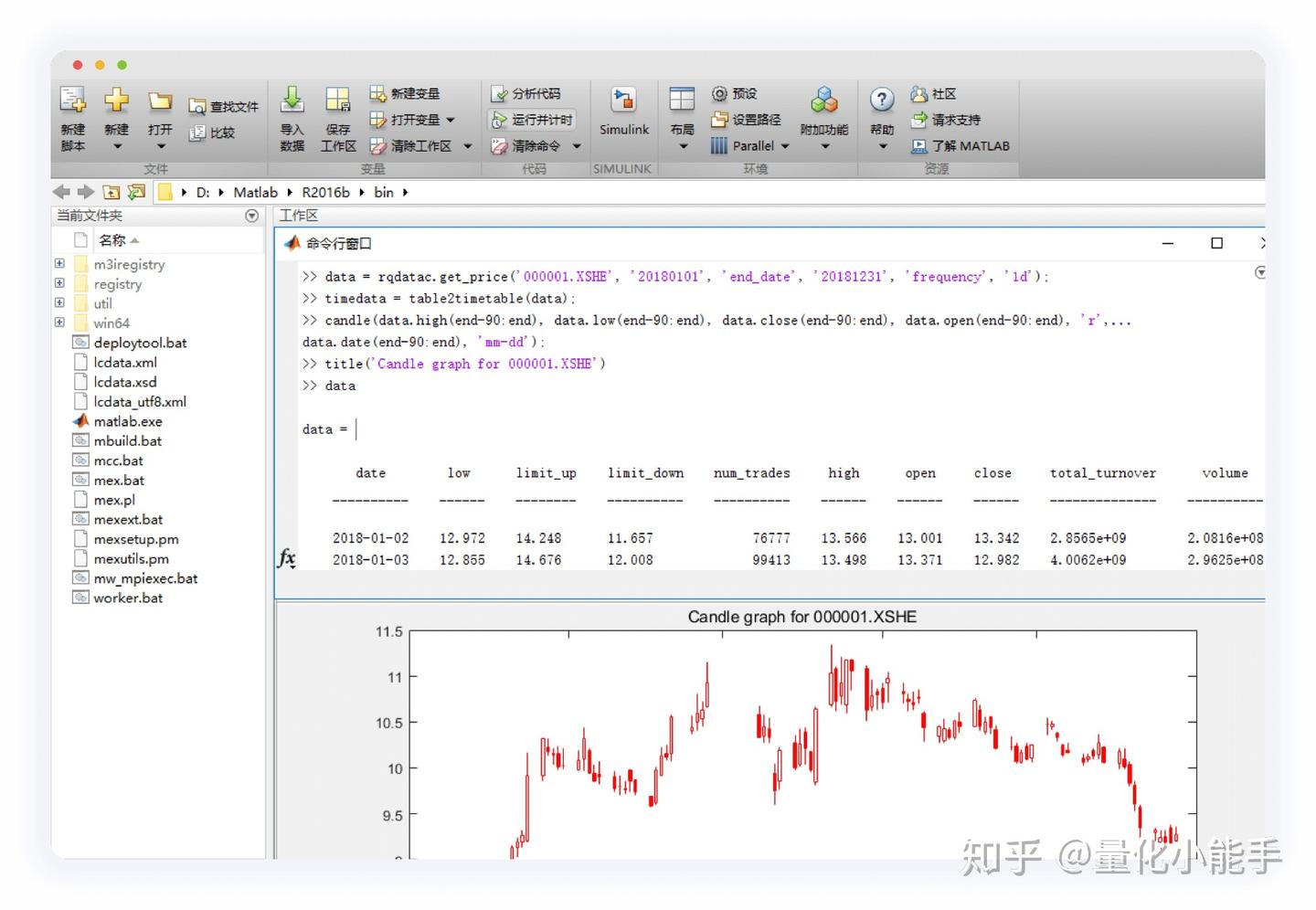Open the bin folder in the breadcrumb path
This screenshot has height=910, width=1316.
tap(384, 192)
